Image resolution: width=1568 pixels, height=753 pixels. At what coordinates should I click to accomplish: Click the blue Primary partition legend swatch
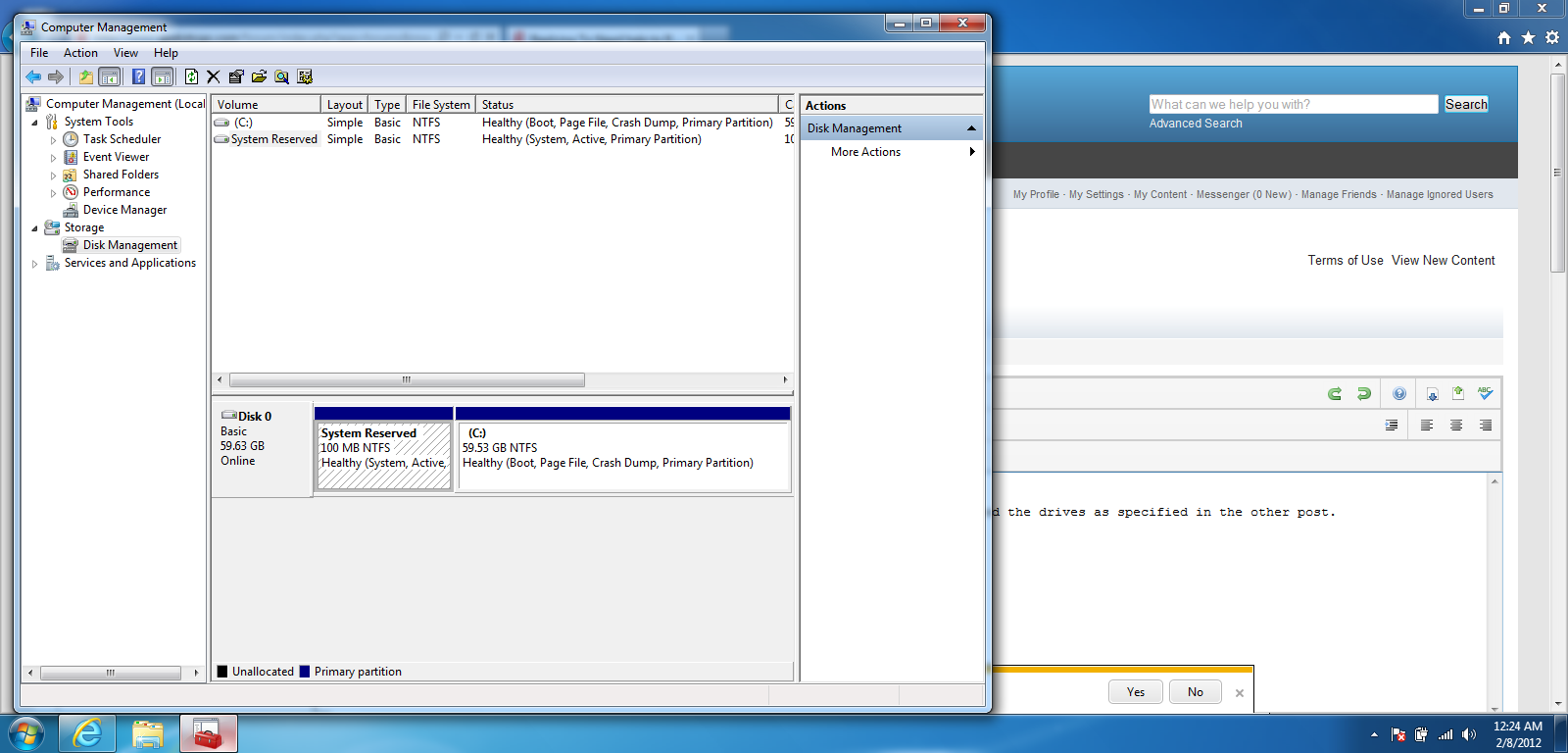coord(305,672)
